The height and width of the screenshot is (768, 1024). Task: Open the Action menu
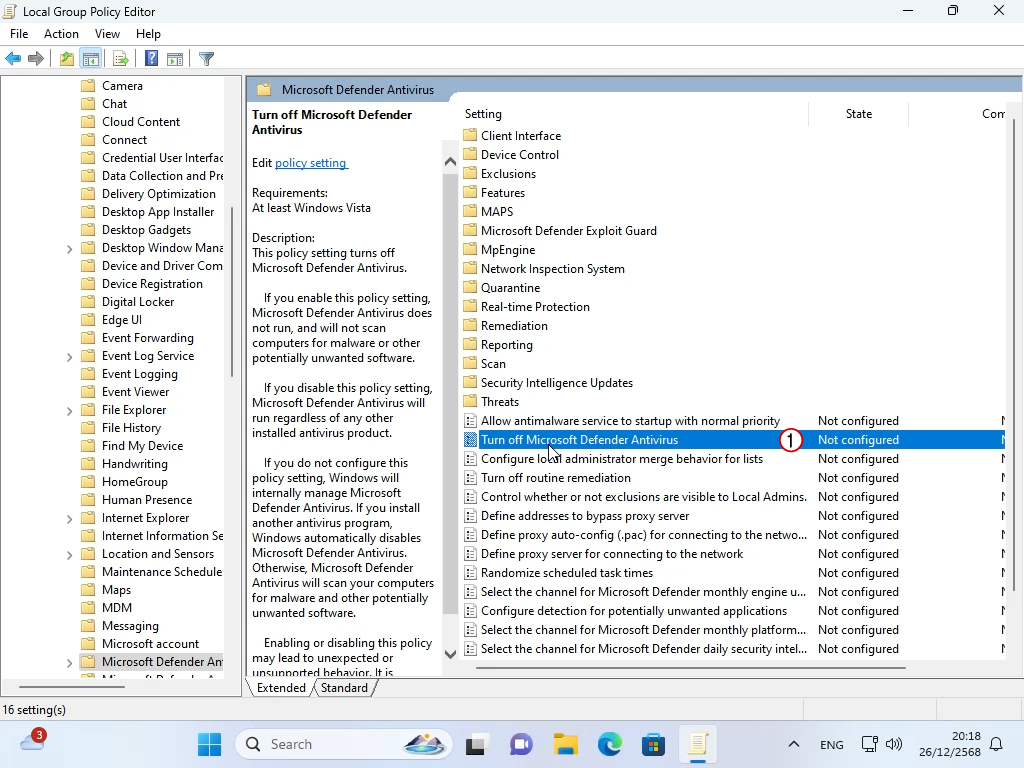coord(61,34)
